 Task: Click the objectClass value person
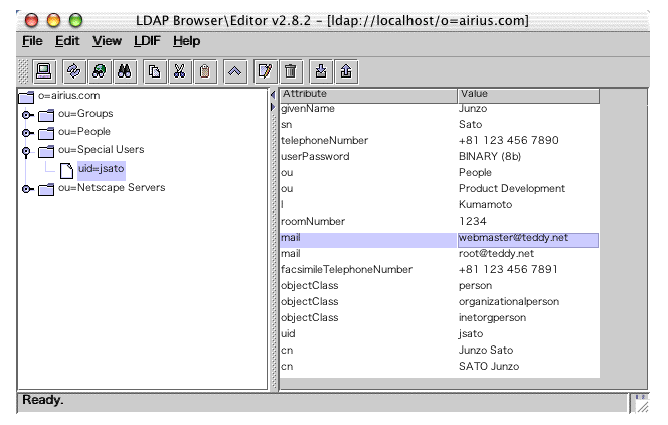[475, 286]
